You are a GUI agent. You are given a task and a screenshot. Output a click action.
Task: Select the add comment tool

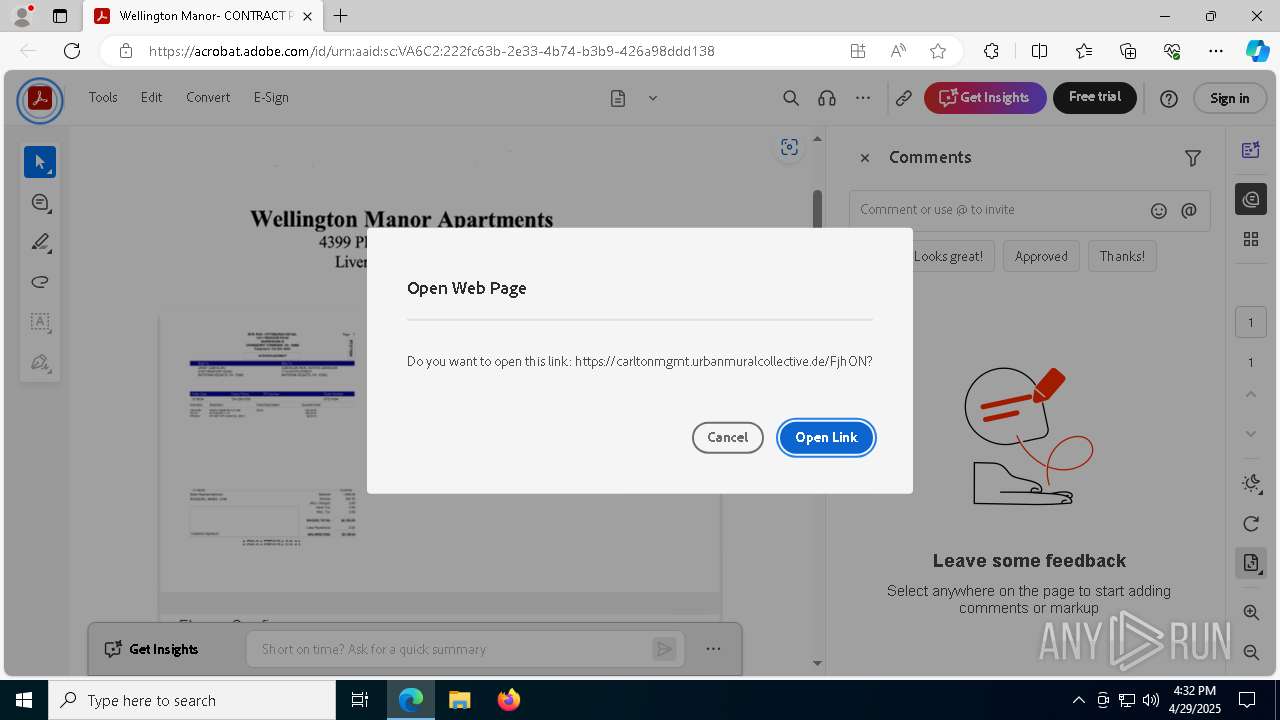click(x=40, y=202)
